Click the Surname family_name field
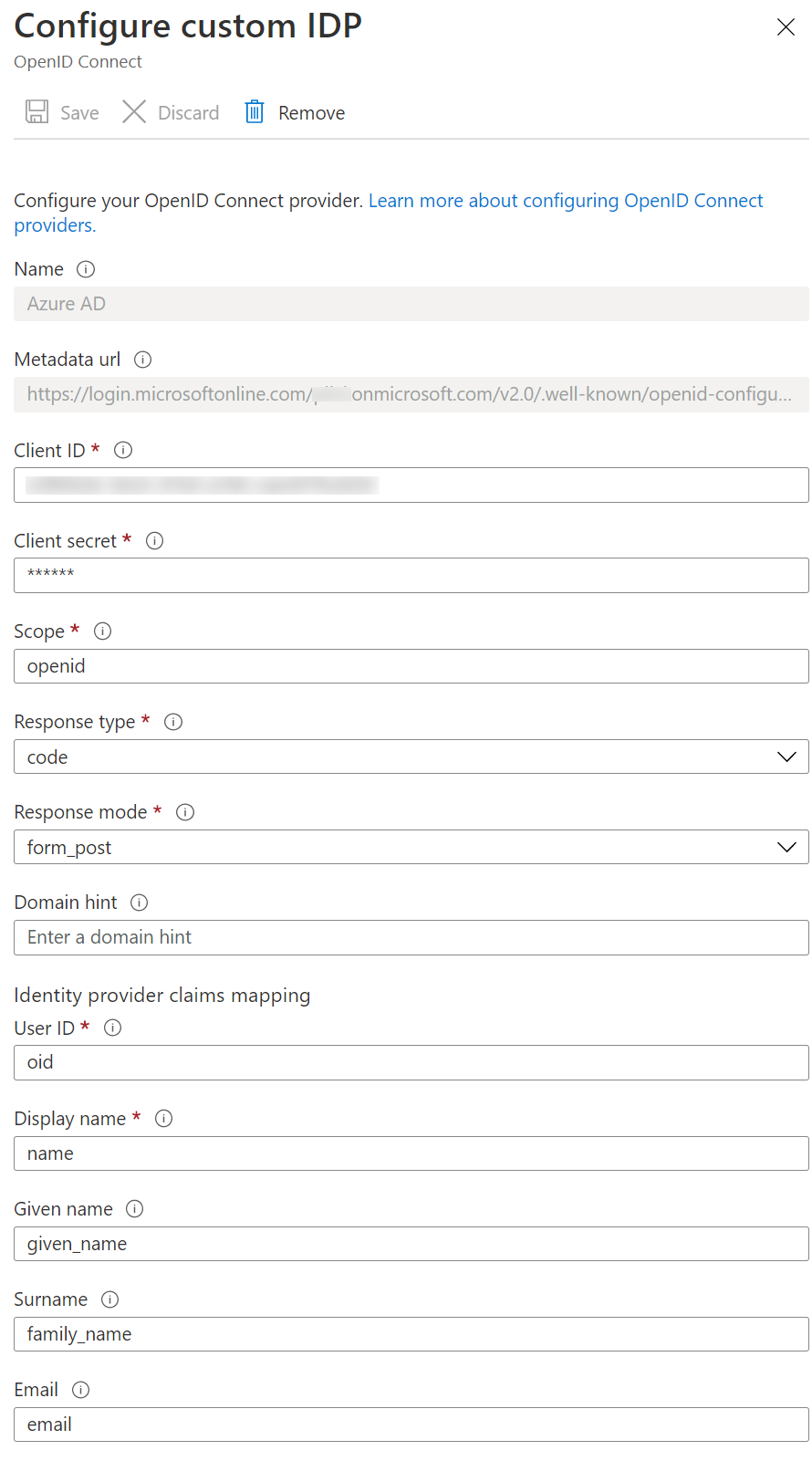812x1461 pixels. point(411,1334)
